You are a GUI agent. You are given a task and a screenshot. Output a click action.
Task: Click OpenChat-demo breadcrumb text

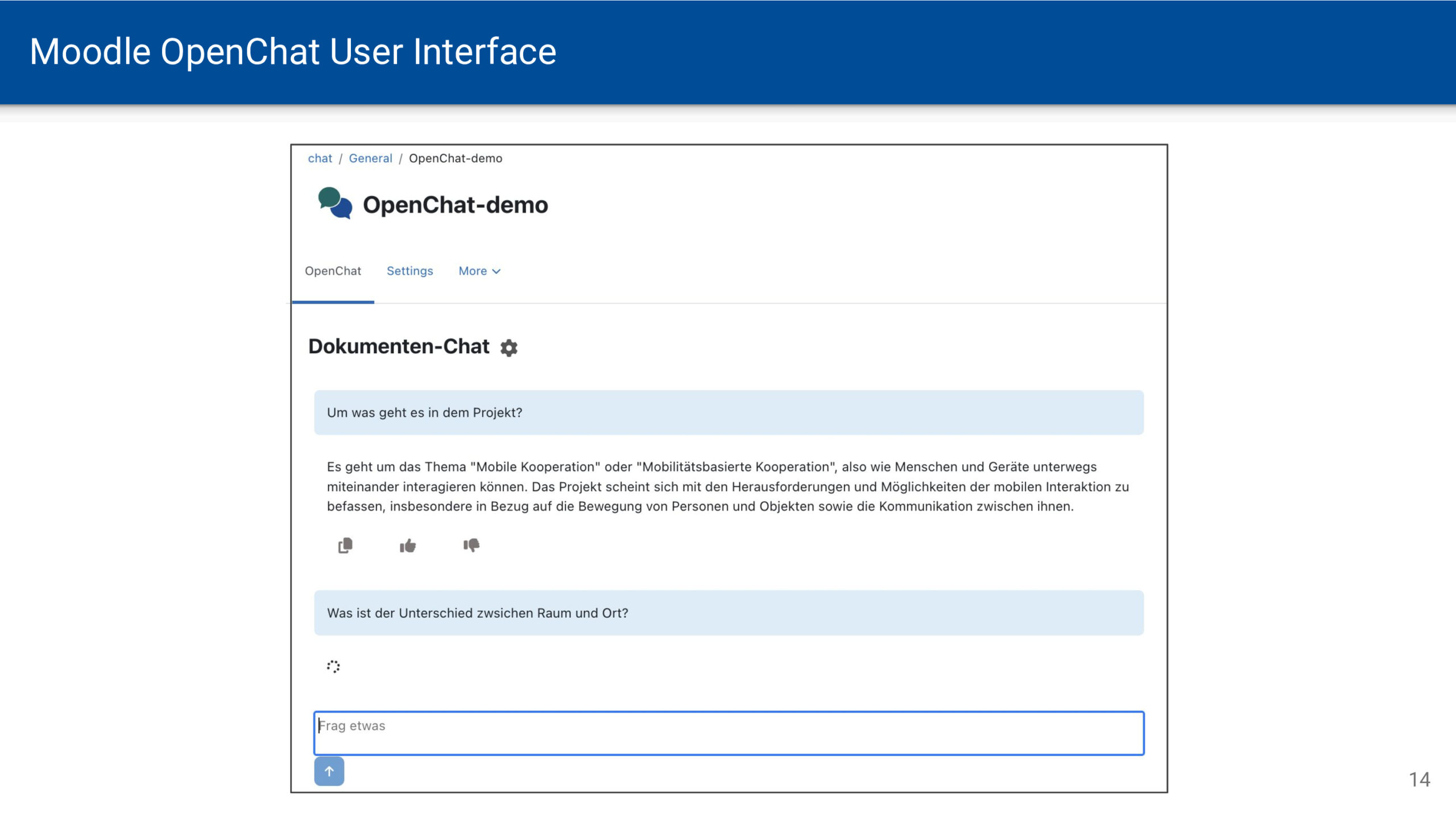455,159
